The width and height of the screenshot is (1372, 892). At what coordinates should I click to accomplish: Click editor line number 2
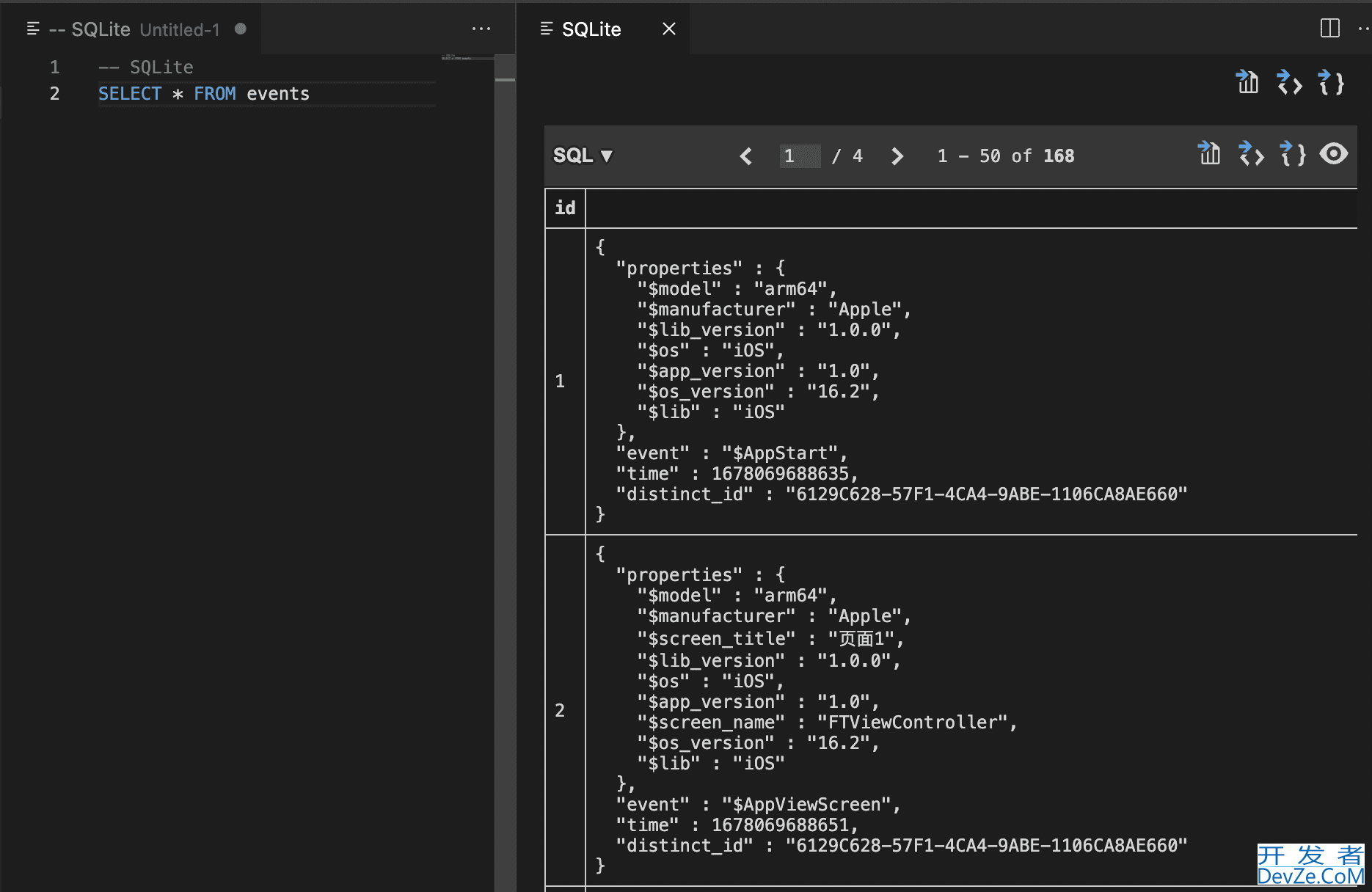point(54,94)
